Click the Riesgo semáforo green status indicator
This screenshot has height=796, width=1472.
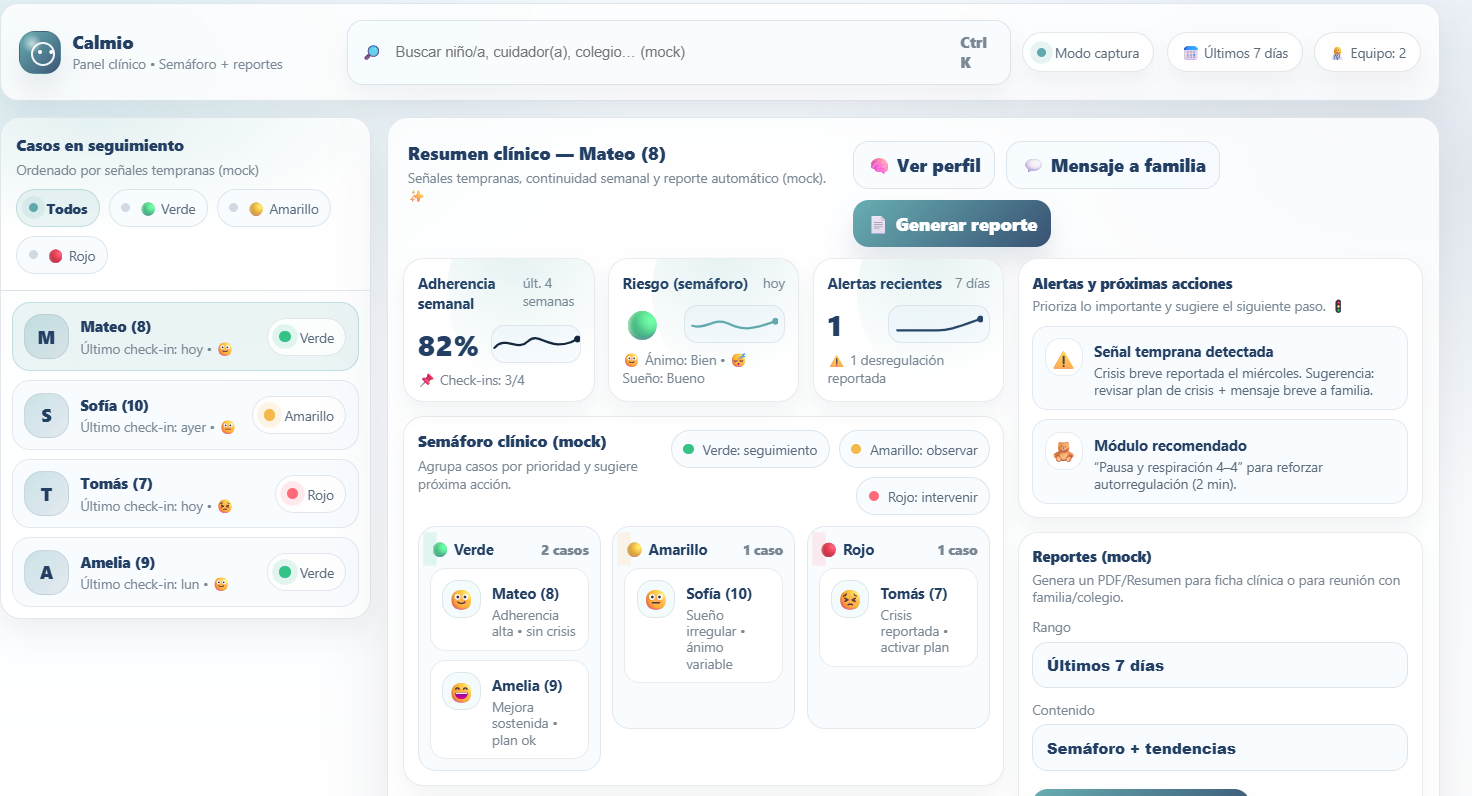coord(643,323)
